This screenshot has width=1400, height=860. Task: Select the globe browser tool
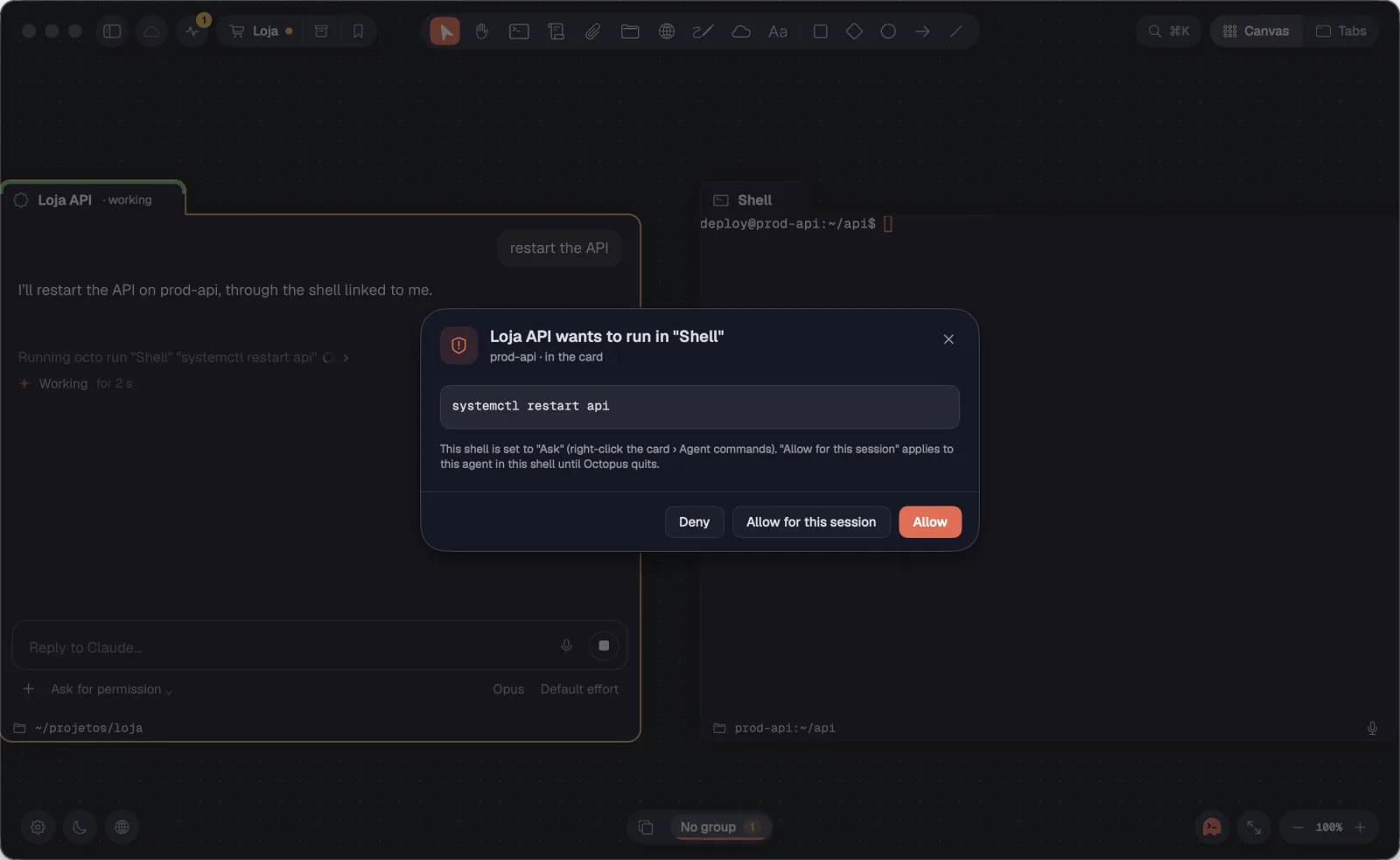click(x=667, y=31)
